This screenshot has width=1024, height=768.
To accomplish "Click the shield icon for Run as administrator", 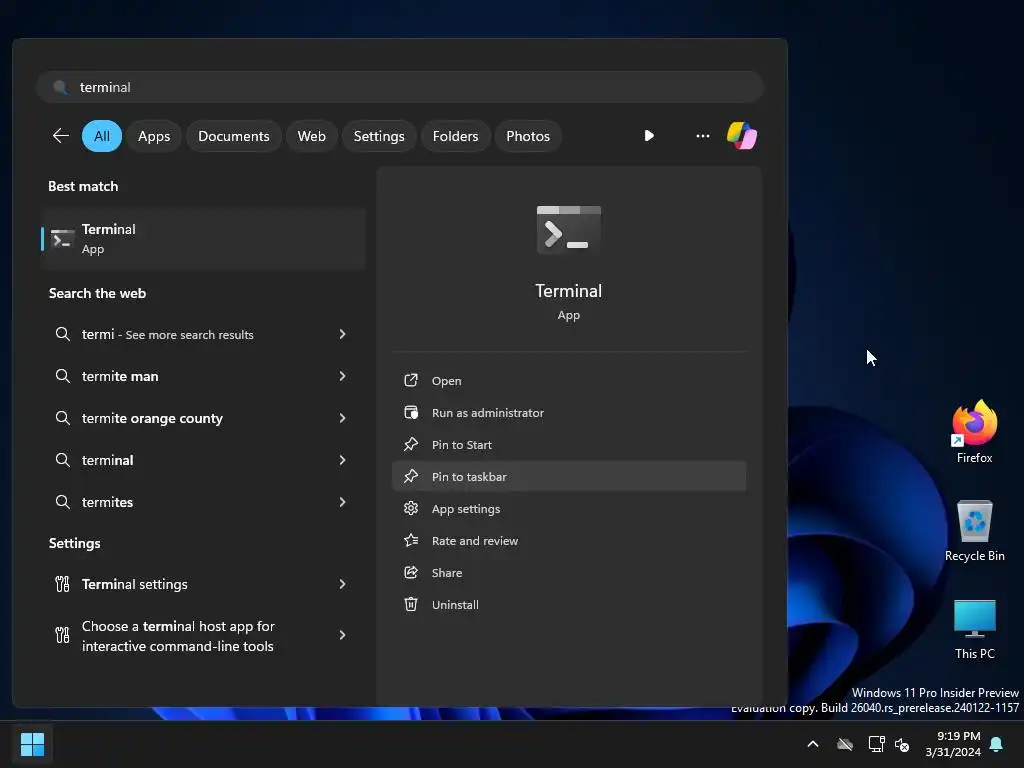I will 411,413.
